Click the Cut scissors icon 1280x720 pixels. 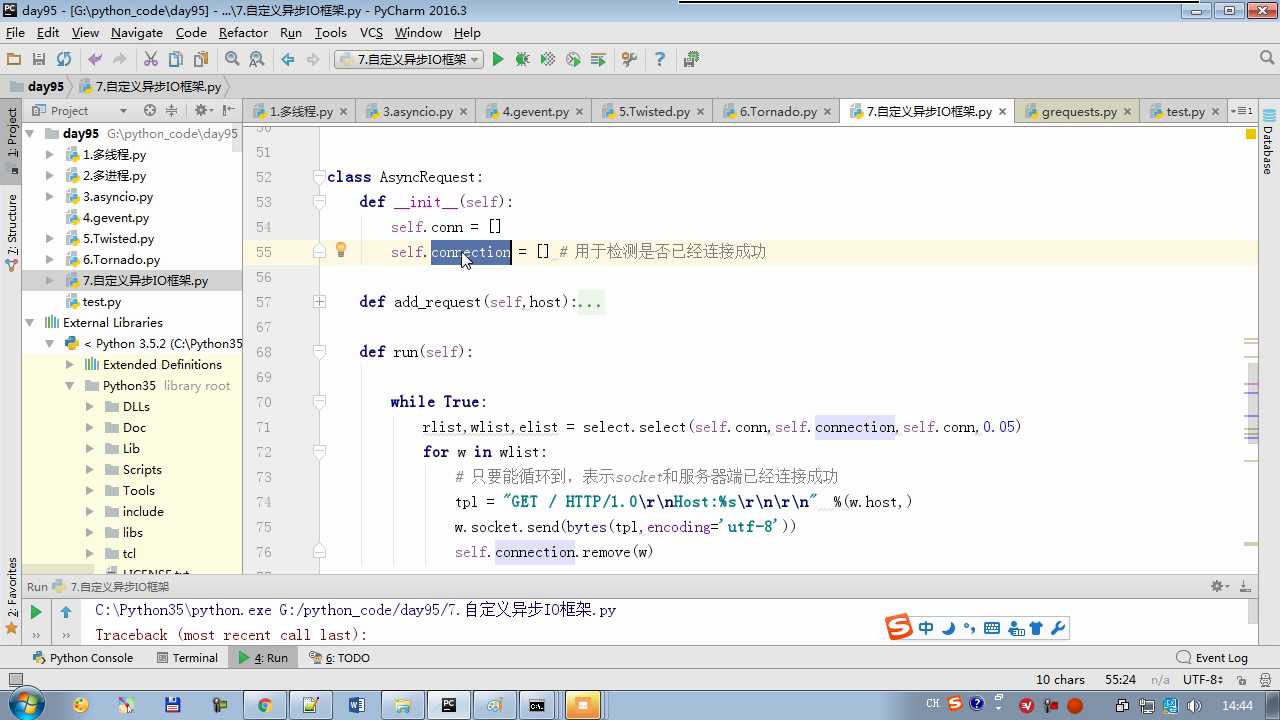tap(151, 60)
